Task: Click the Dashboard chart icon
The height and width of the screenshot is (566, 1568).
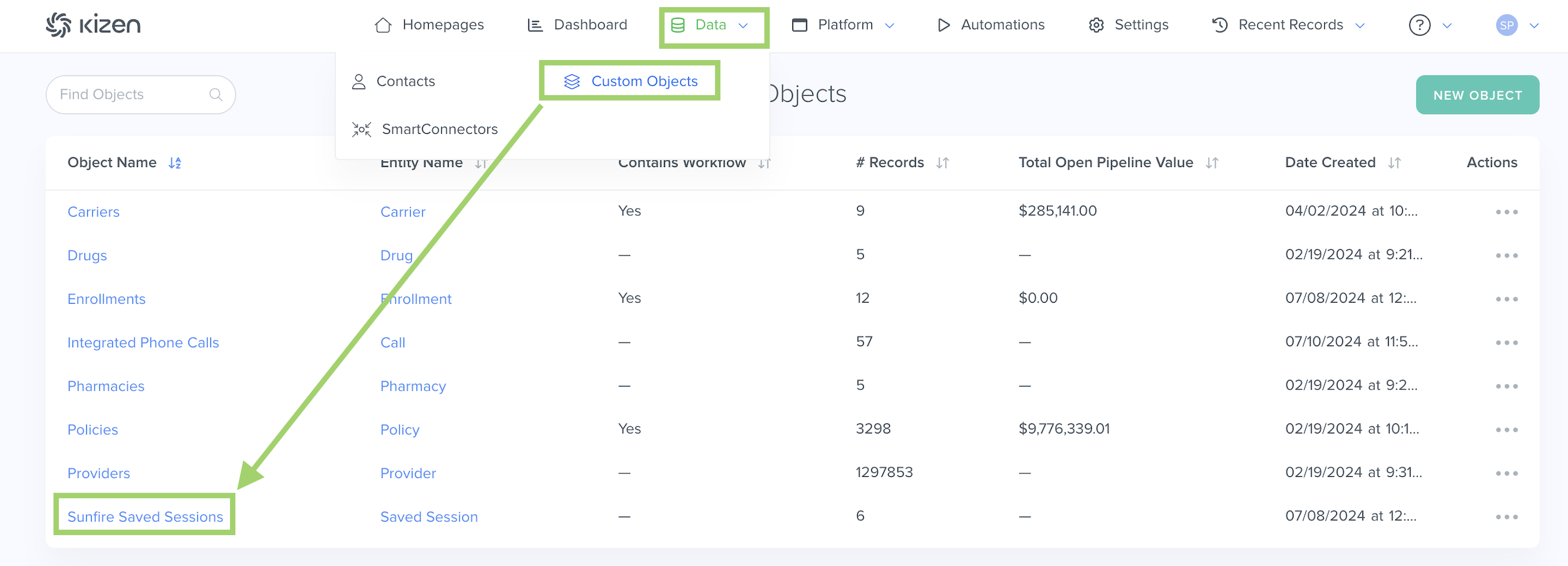Action: point(535,25)
